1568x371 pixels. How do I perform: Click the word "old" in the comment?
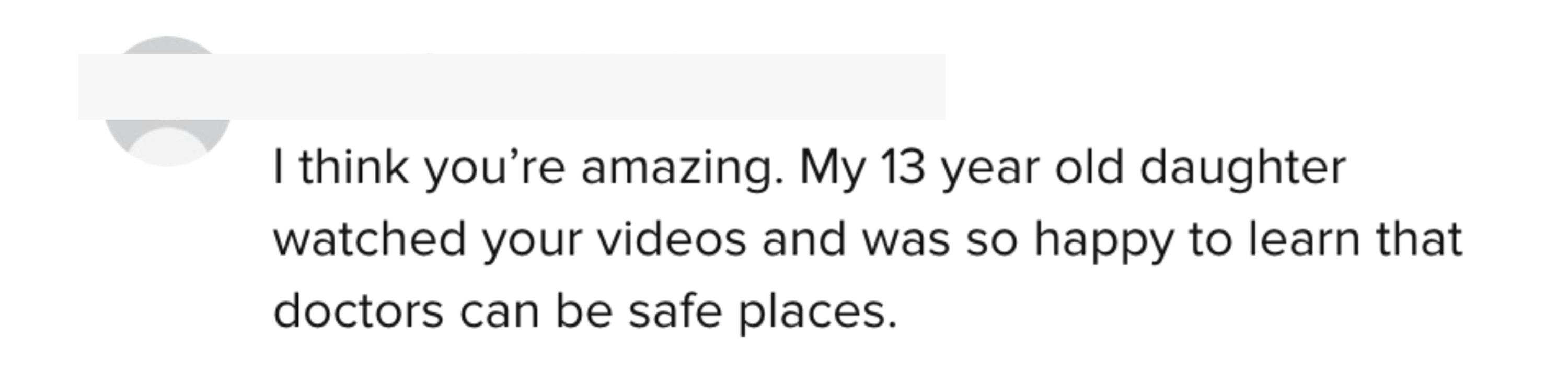click(1089, 167)
